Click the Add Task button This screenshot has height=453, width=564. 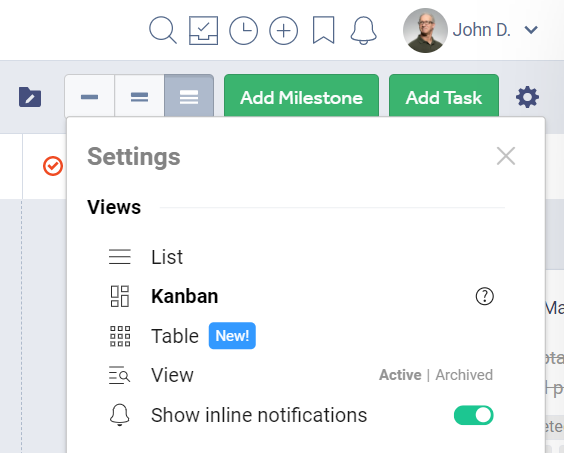[x=444, y=96]
